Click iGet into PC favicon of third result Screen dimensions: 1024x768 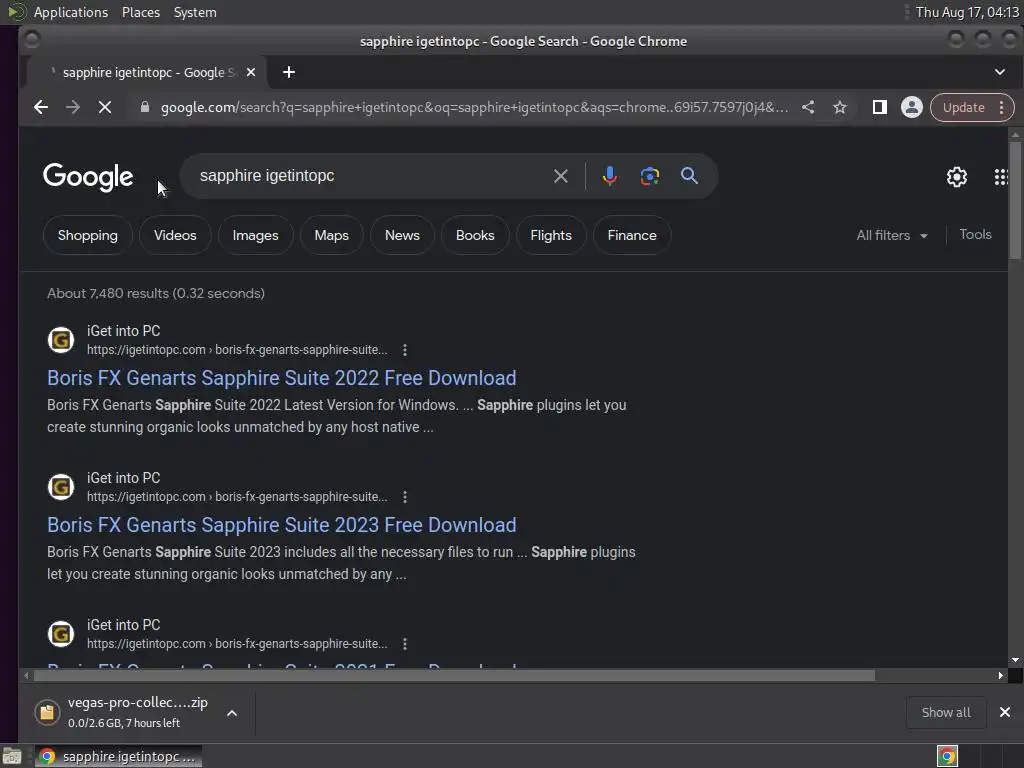click(x=61, y=634)
